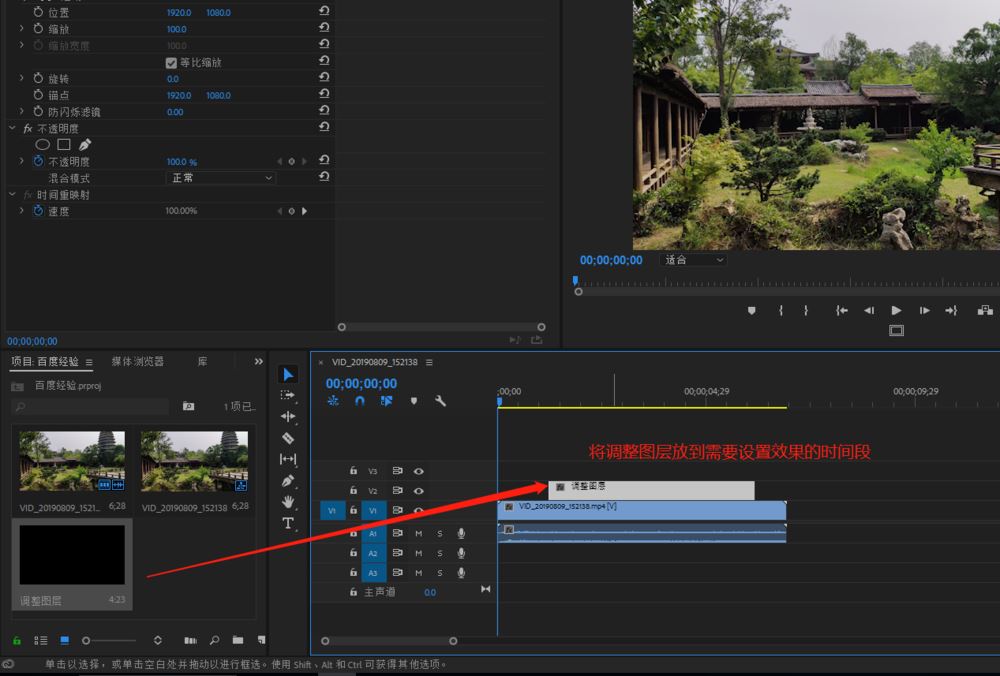
Task: Mark in point bracket
Action: [x=781, y=311]
